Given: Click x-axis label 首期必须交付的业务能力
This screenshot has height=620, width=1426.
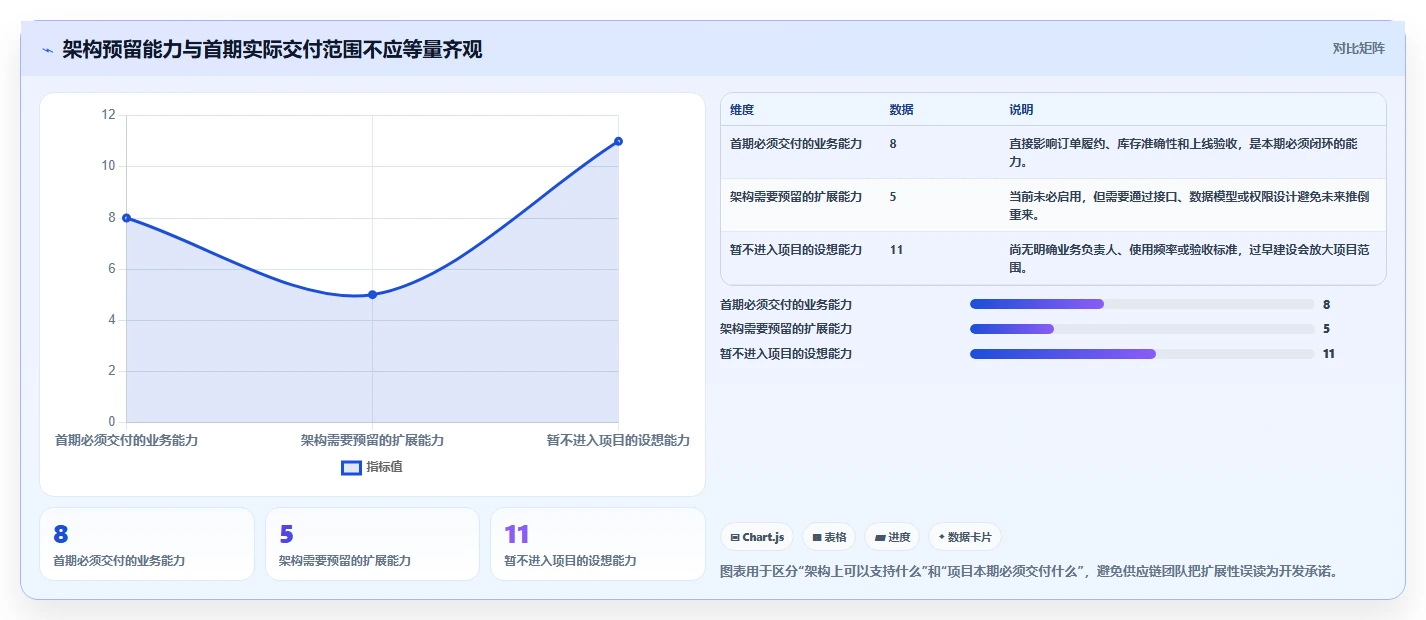Looking at the screenshot, I should (x=126, y=440).
